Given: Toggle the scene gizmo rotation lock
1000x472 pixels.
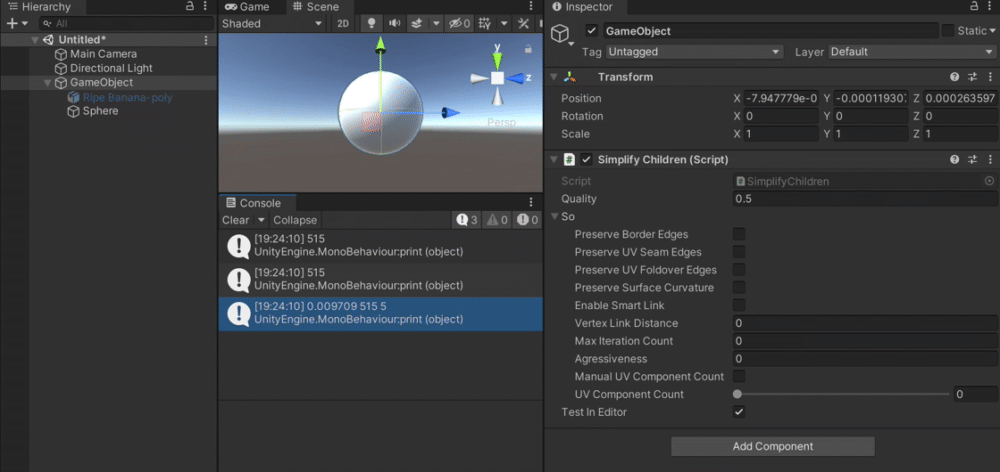Looking at the screenshot, I should point(528,48).
